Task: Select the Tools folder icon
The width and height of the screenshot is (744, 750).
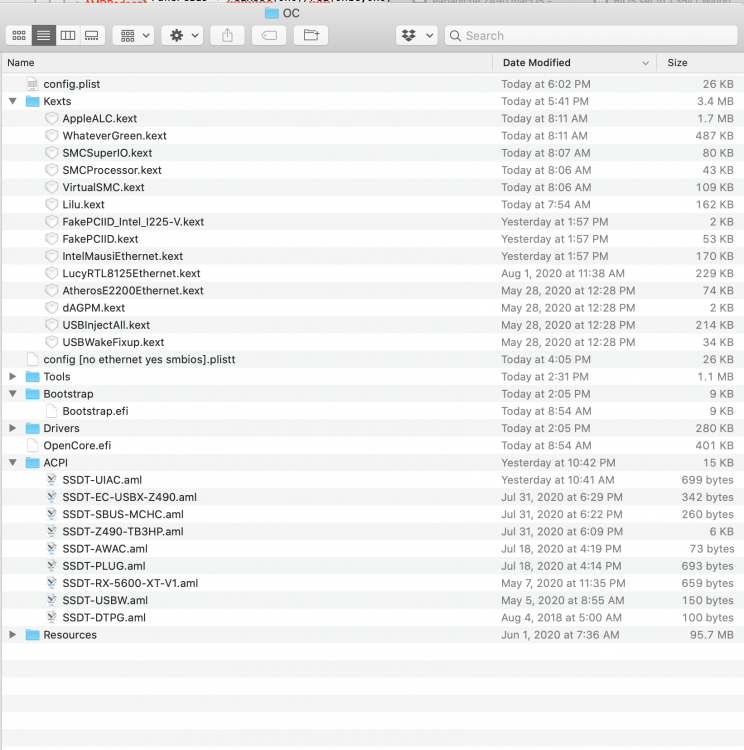Action: [33, 376]
